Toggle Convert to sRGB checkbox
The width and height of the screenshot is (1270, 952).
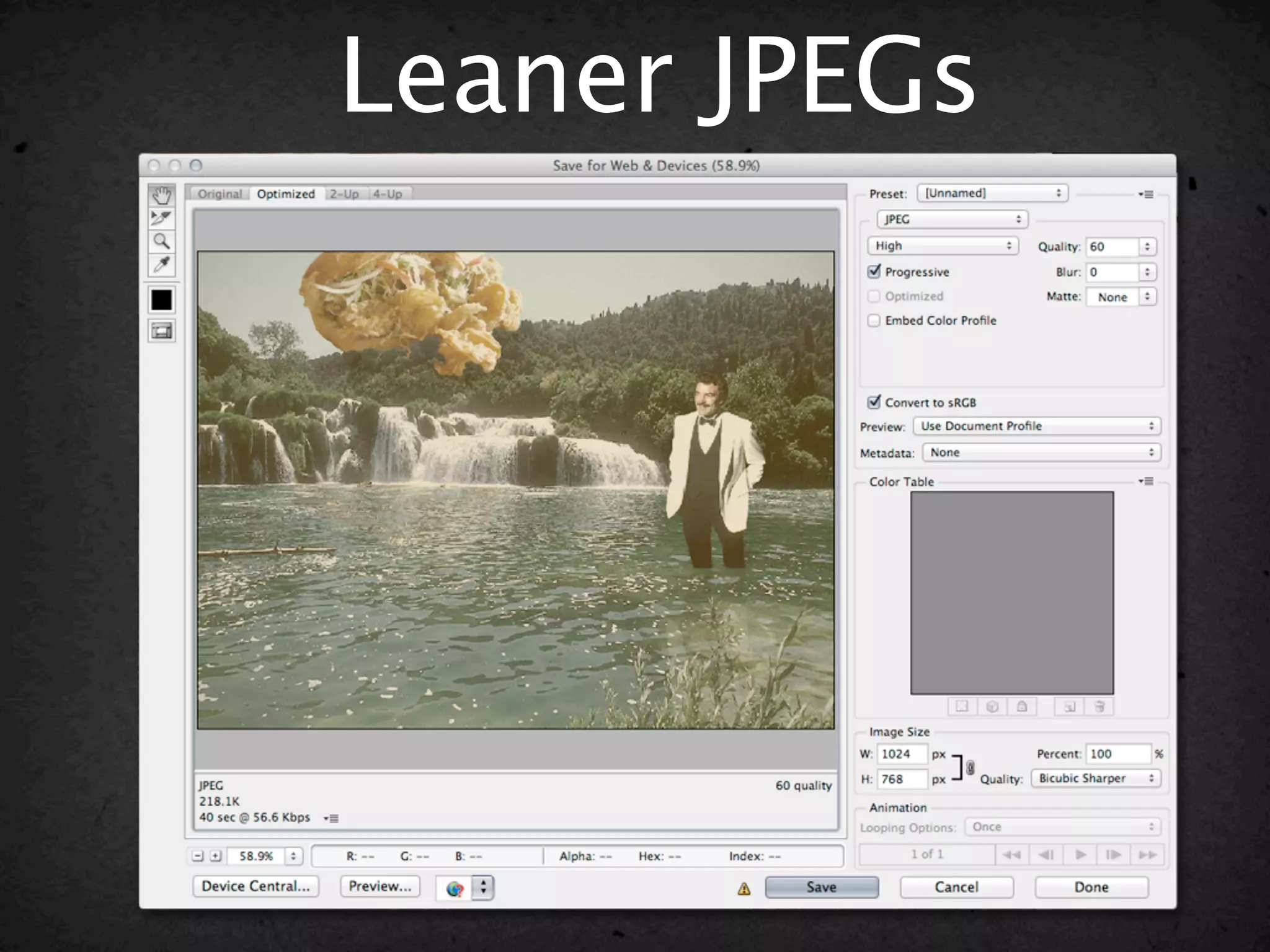click(874, 402)
